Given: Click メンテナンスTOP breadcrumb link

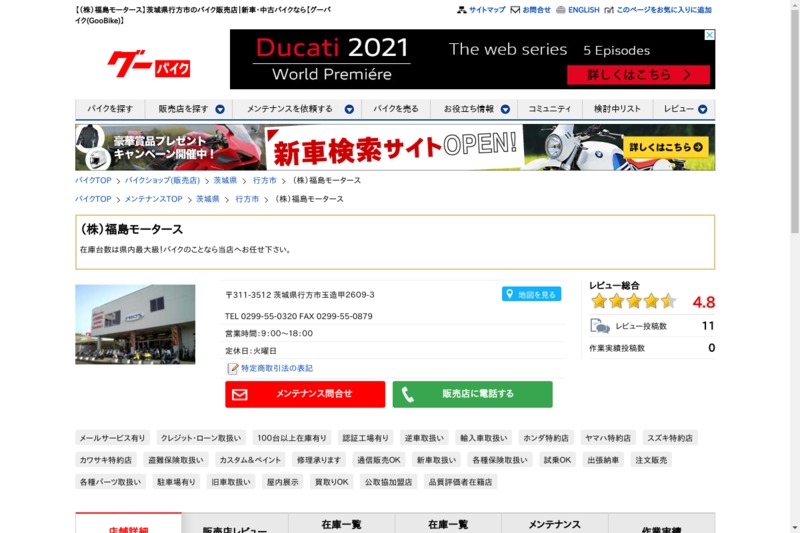Looking at the screenshot, I should [x=154, y=199].
